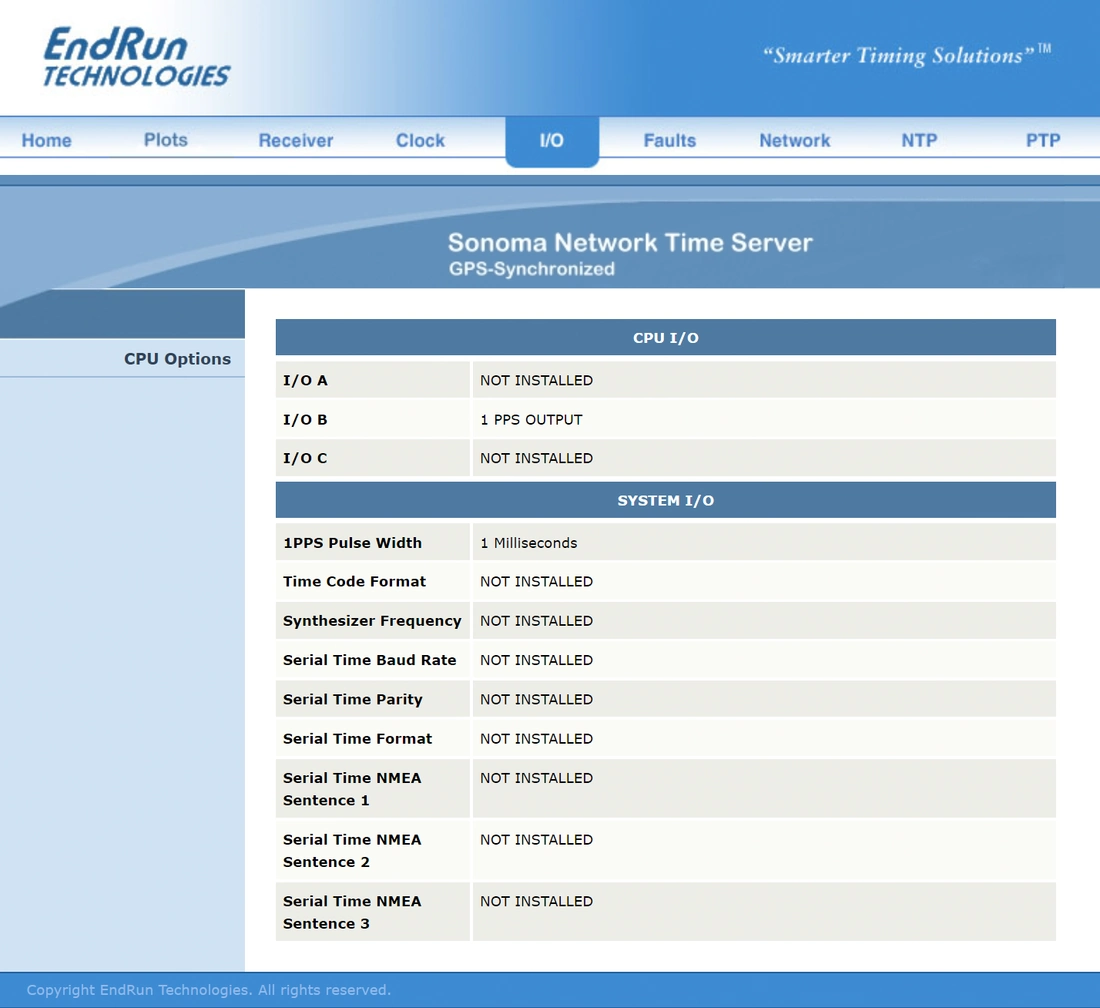Screen dimensions: 1100x1008
Task: Click the copyright notice in footer
Action: [x=208, y=990]
